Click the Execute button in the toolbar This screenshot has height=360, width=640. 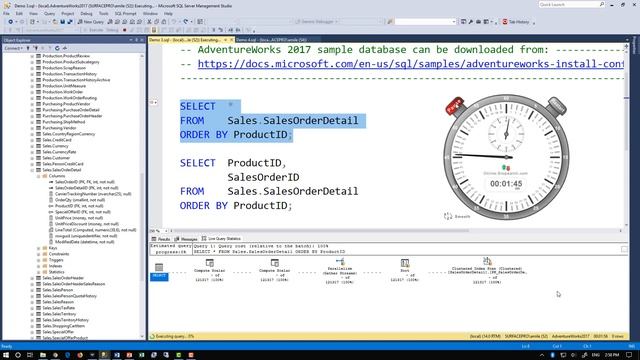click(93, 30)
